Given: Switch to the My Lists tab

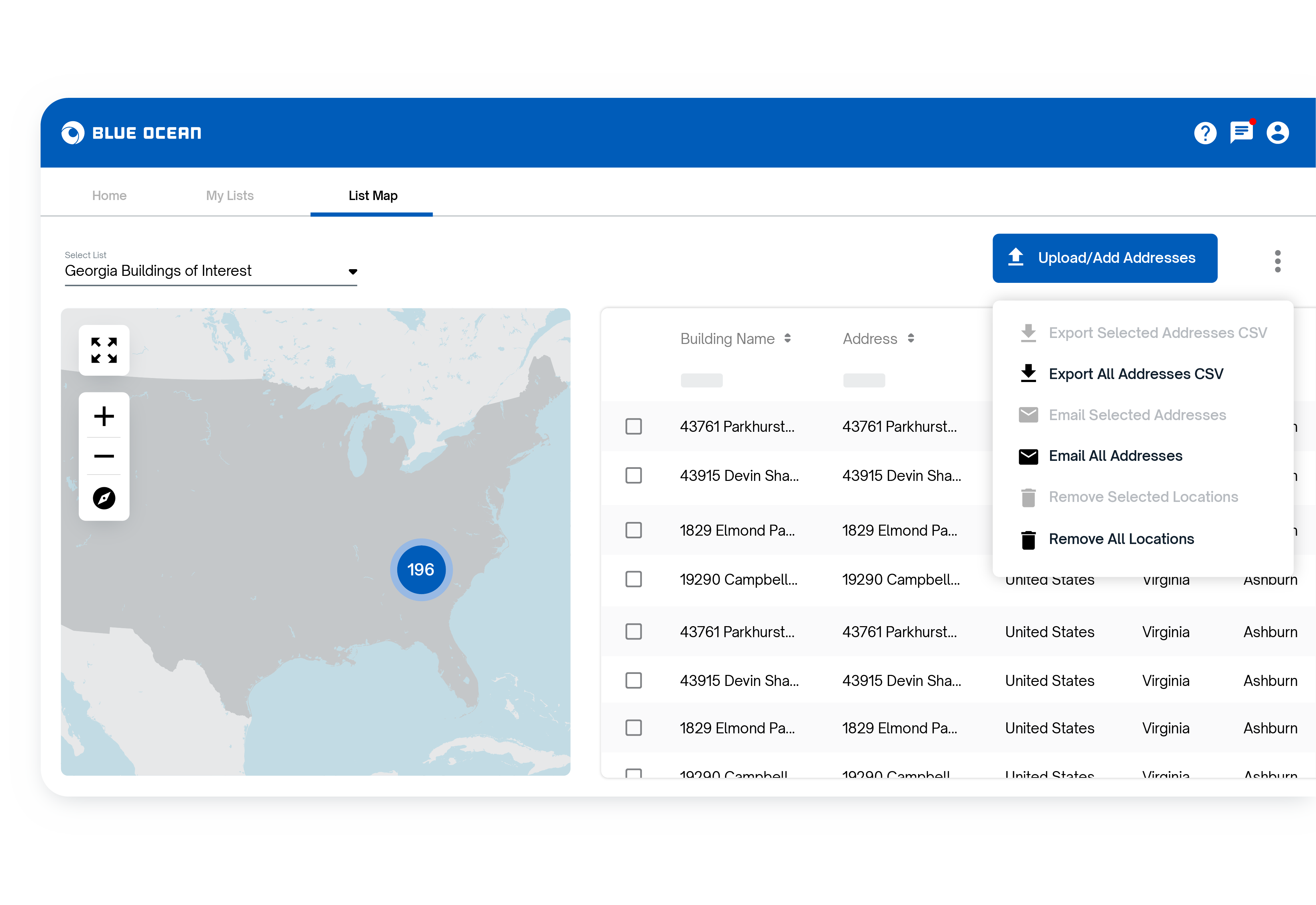Looking at the screenshot, I should pyautogui.click(x=229, y=196).
